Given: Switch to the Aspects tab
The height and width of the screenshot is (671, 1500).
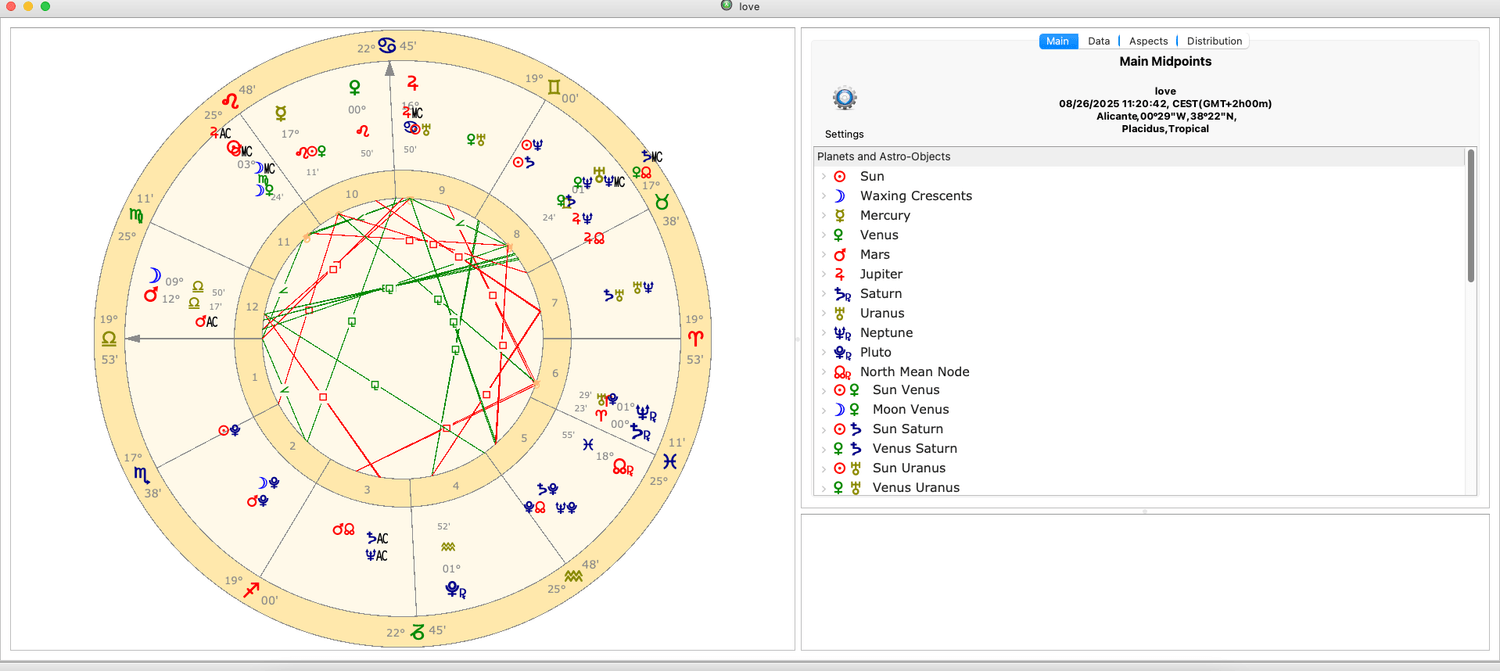Looking at the screenshot, I should (x=1148, y=41).
